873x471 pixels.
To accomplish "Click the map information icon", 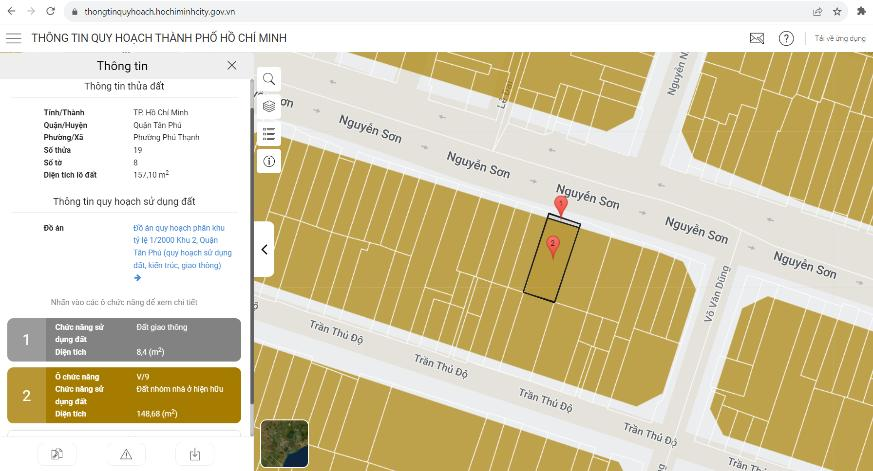I will 269,161.
